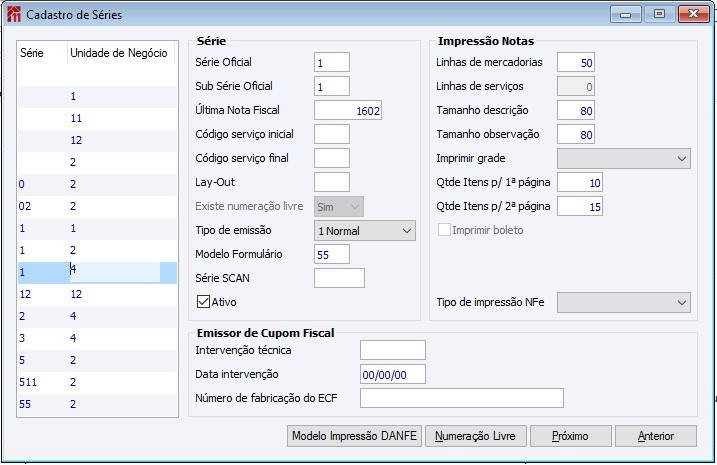Click the application icon in title bar
This screenshot has width=717, height=465.
(x=13, y=15)
